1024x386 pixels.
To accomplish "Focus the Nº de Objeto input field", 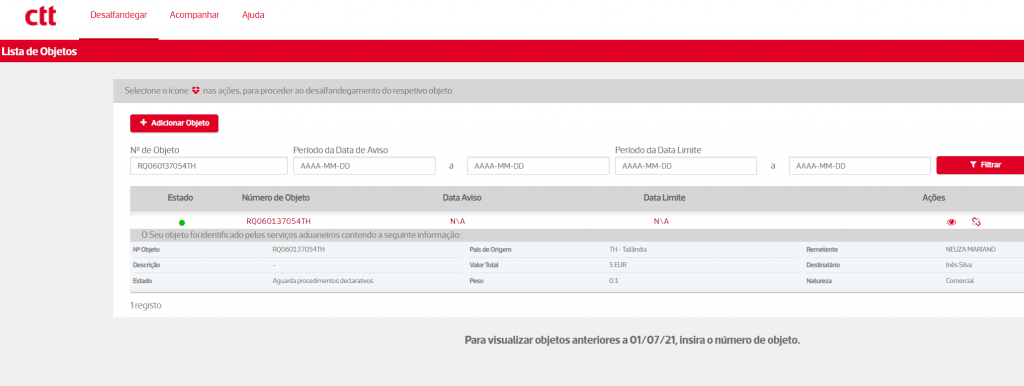I will 208,166.
